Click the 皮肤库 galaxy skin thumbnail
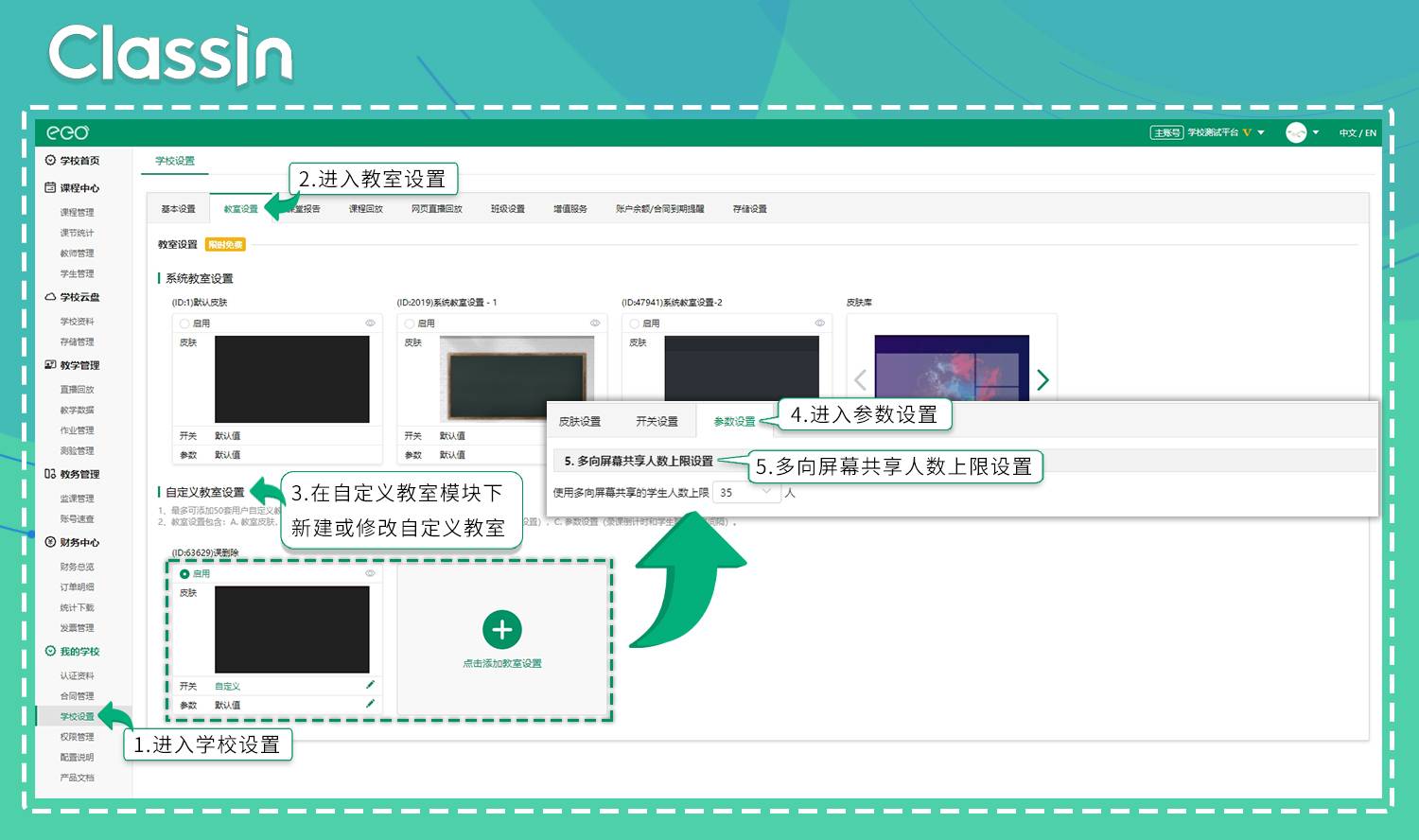Screen dimensions: 1419x840 coord(952,367)
